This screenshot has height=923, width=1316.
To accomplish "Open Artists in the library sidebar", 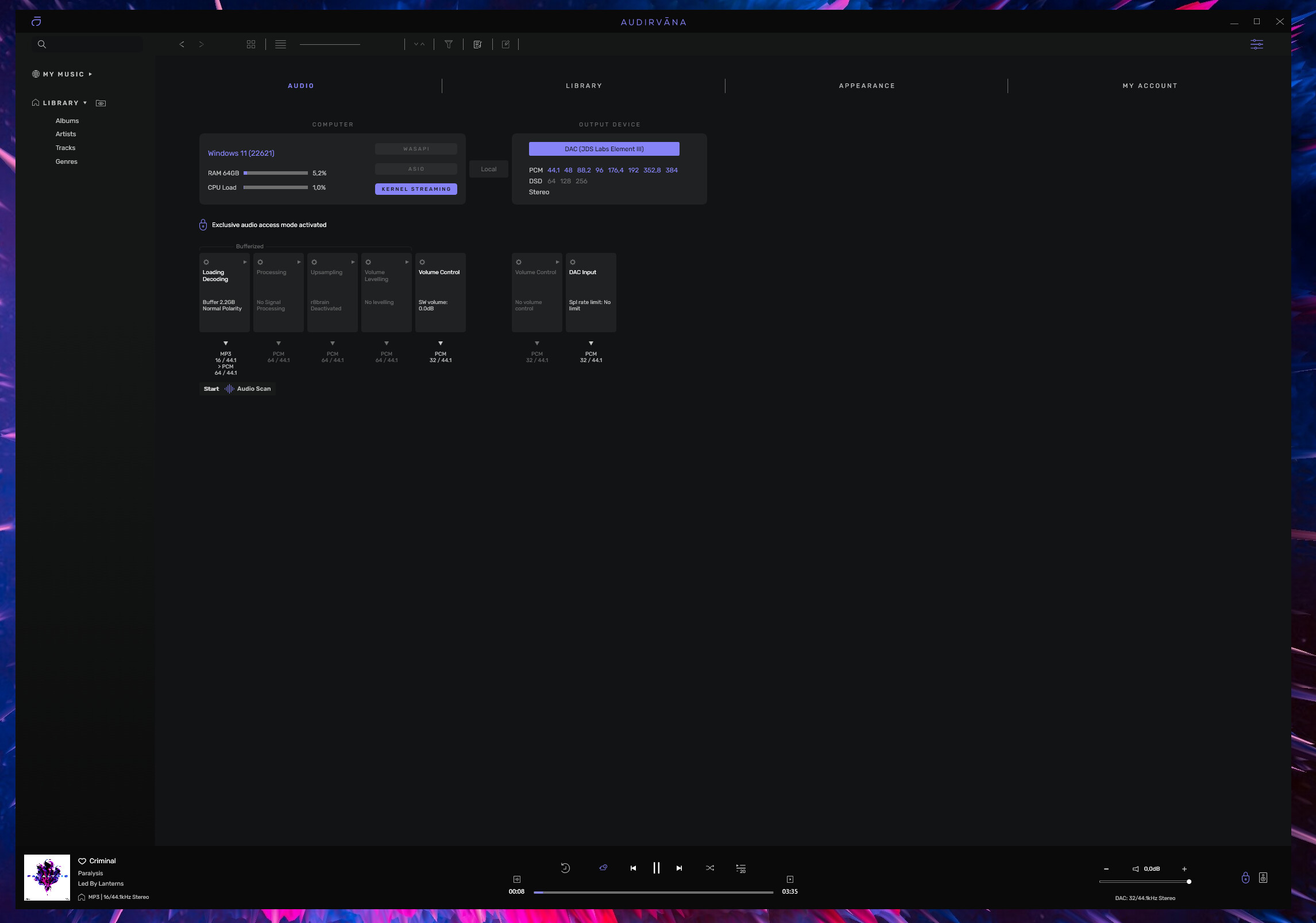I will coord(65,134).
